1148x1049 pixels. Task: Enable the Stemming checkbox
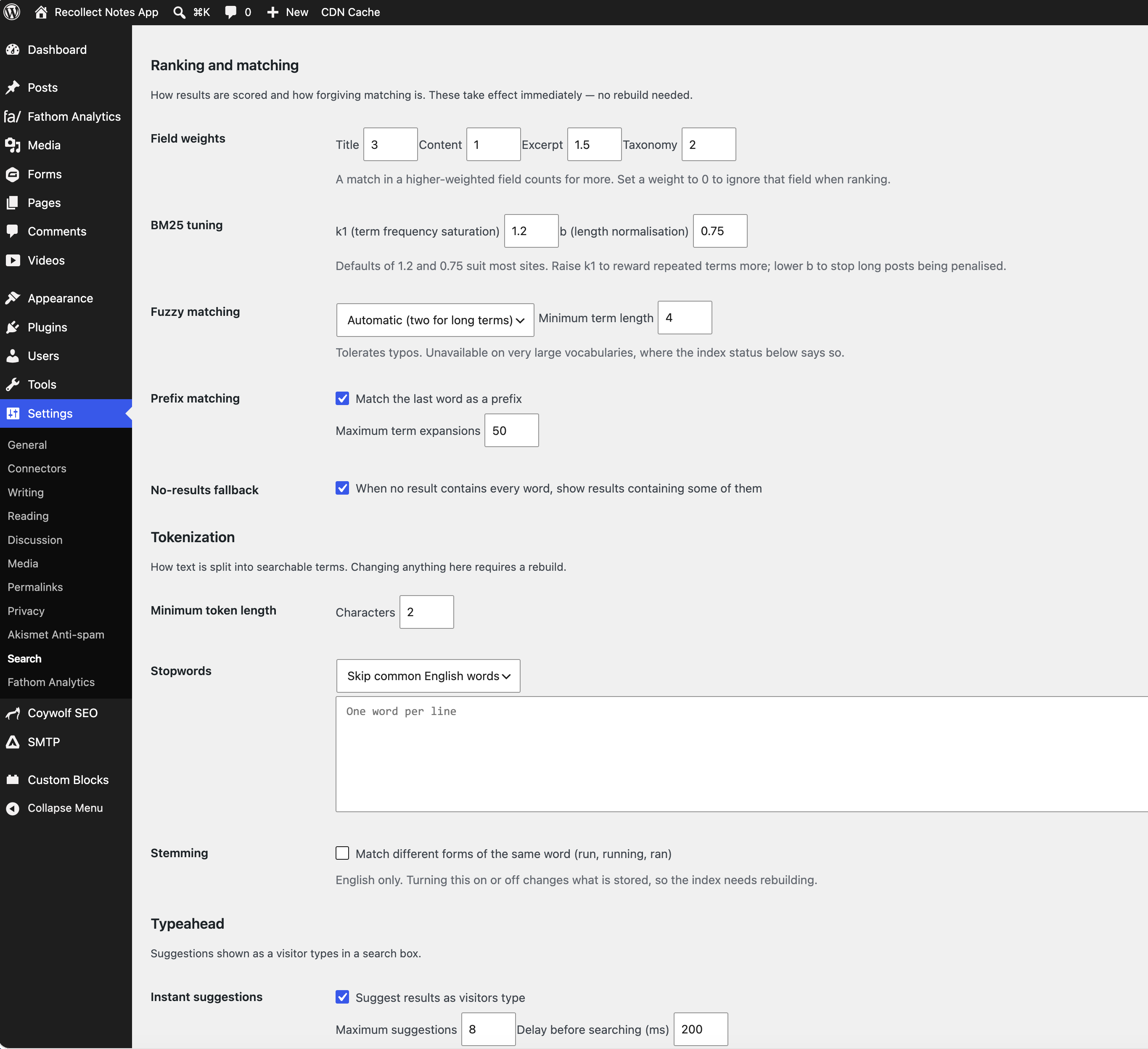click(x=342, y=853)
